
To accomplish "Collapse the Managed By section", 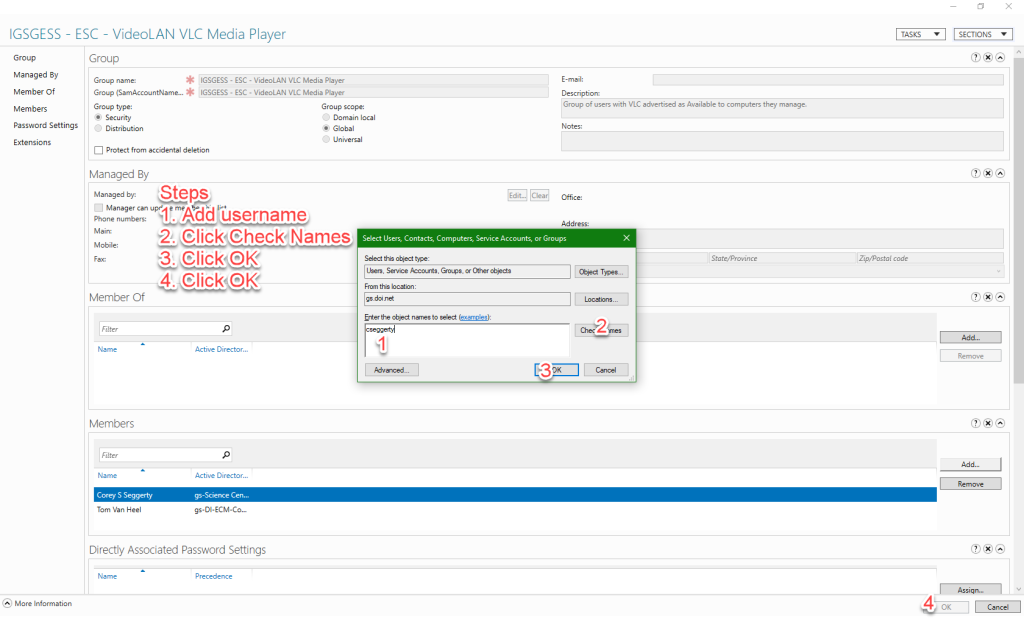I will (x=1000, y=173).
